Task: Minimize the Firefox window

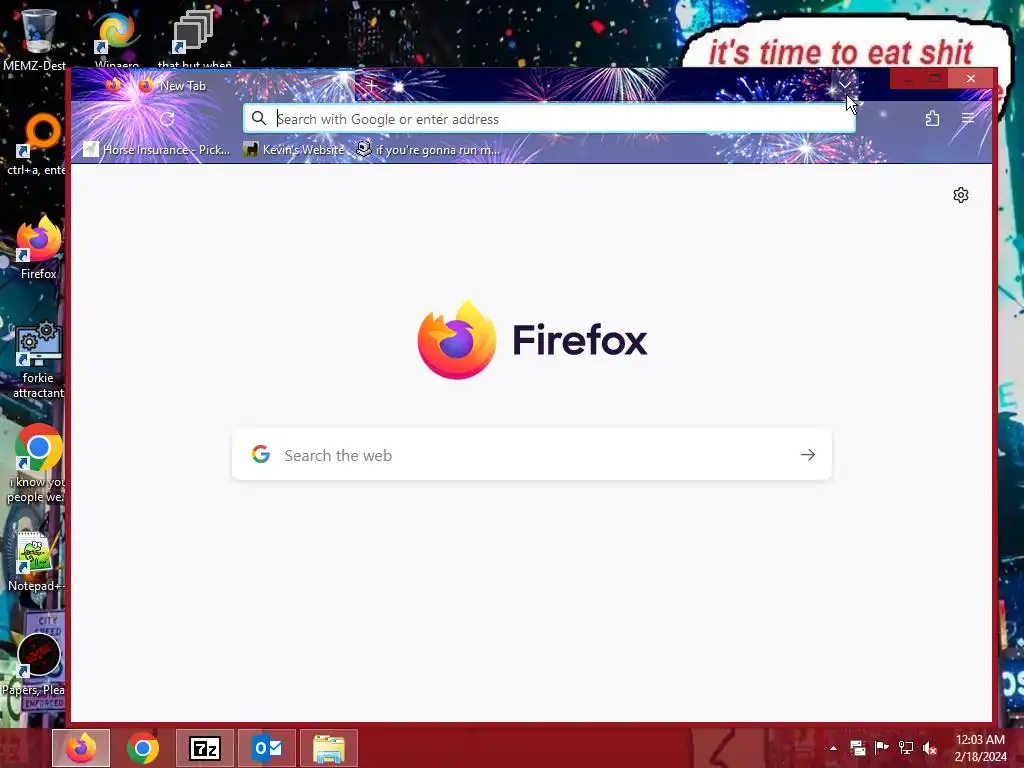Action: coord(906,78)
